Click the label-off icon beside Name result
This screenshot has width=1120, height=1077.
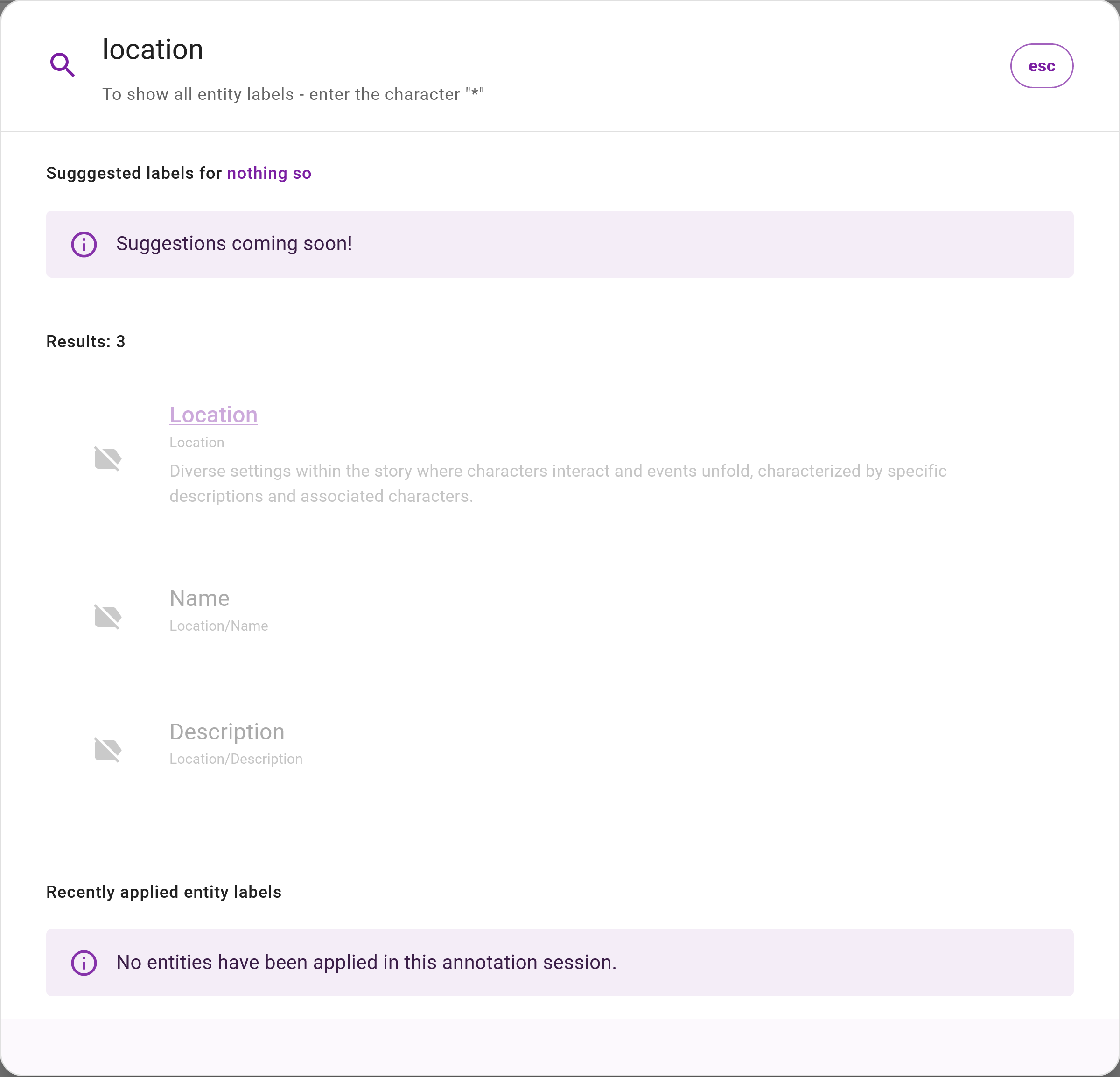pyautogui.click(x=107, y=616)
